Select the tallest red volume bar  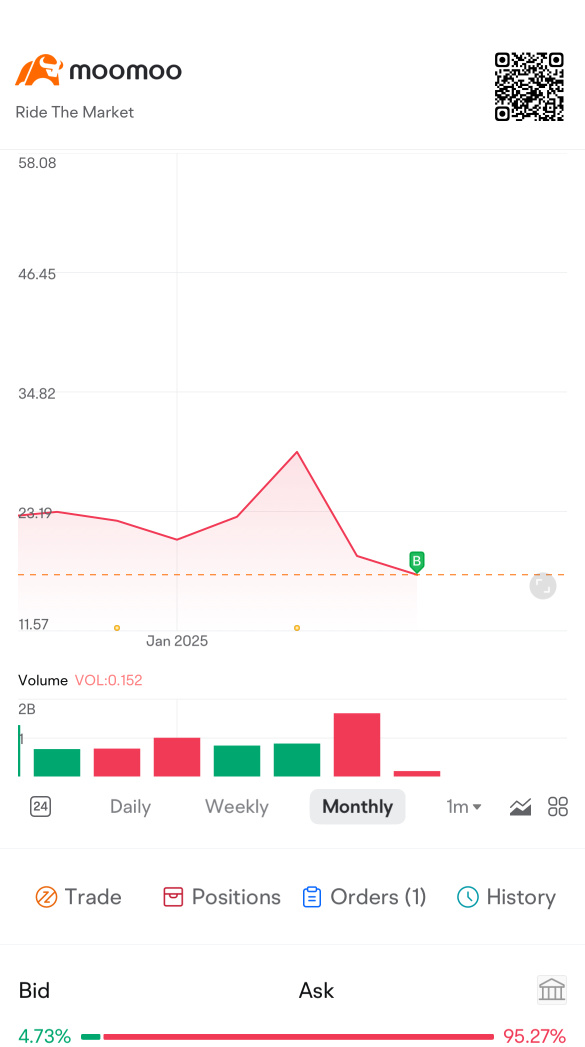(357, 745)
